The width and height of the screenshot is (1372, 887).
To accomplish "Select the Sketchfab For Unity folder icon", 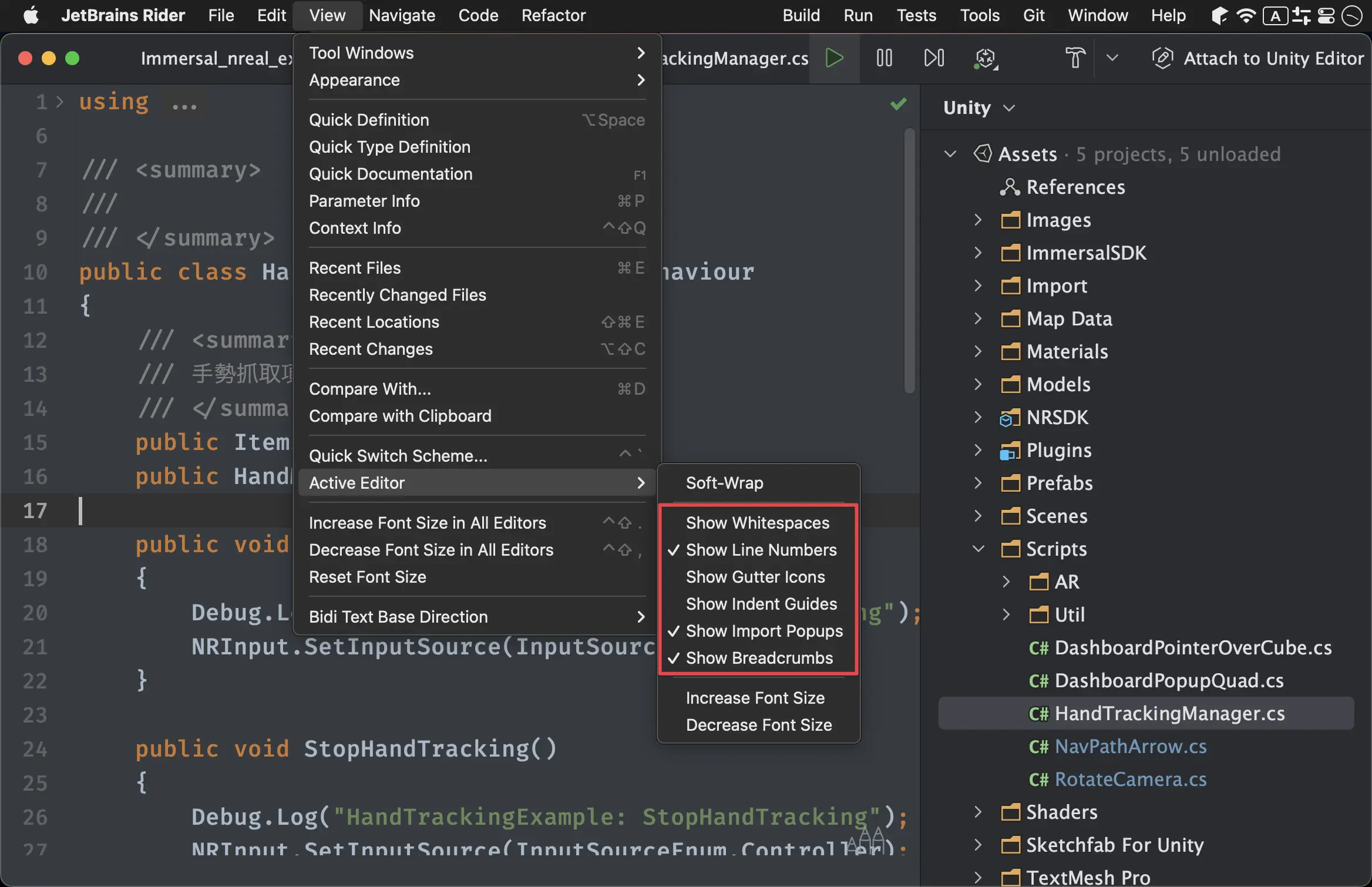I will [1011, 845].
